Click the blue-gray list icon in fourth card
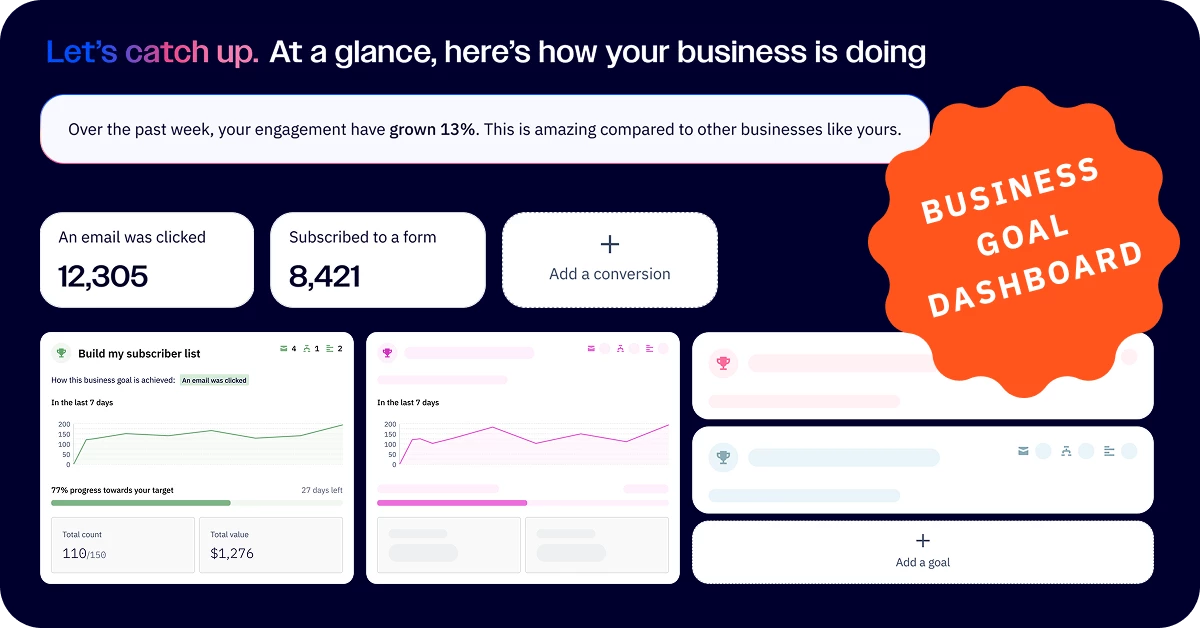The height and width of the screenshot is (628, 1200). 1109,451
